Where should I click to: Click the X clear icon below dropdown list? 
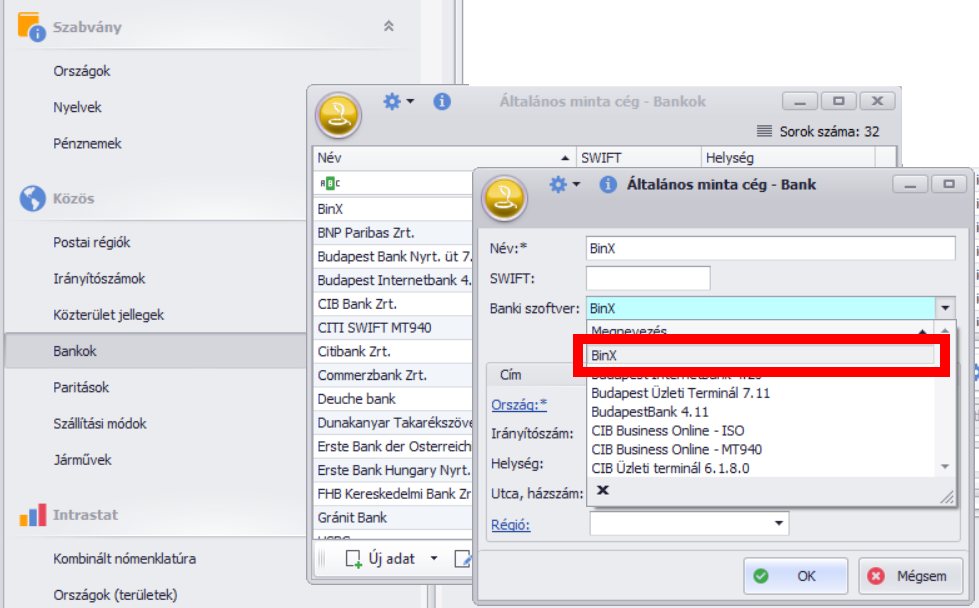pyautogui.click(x=603, y=490)
